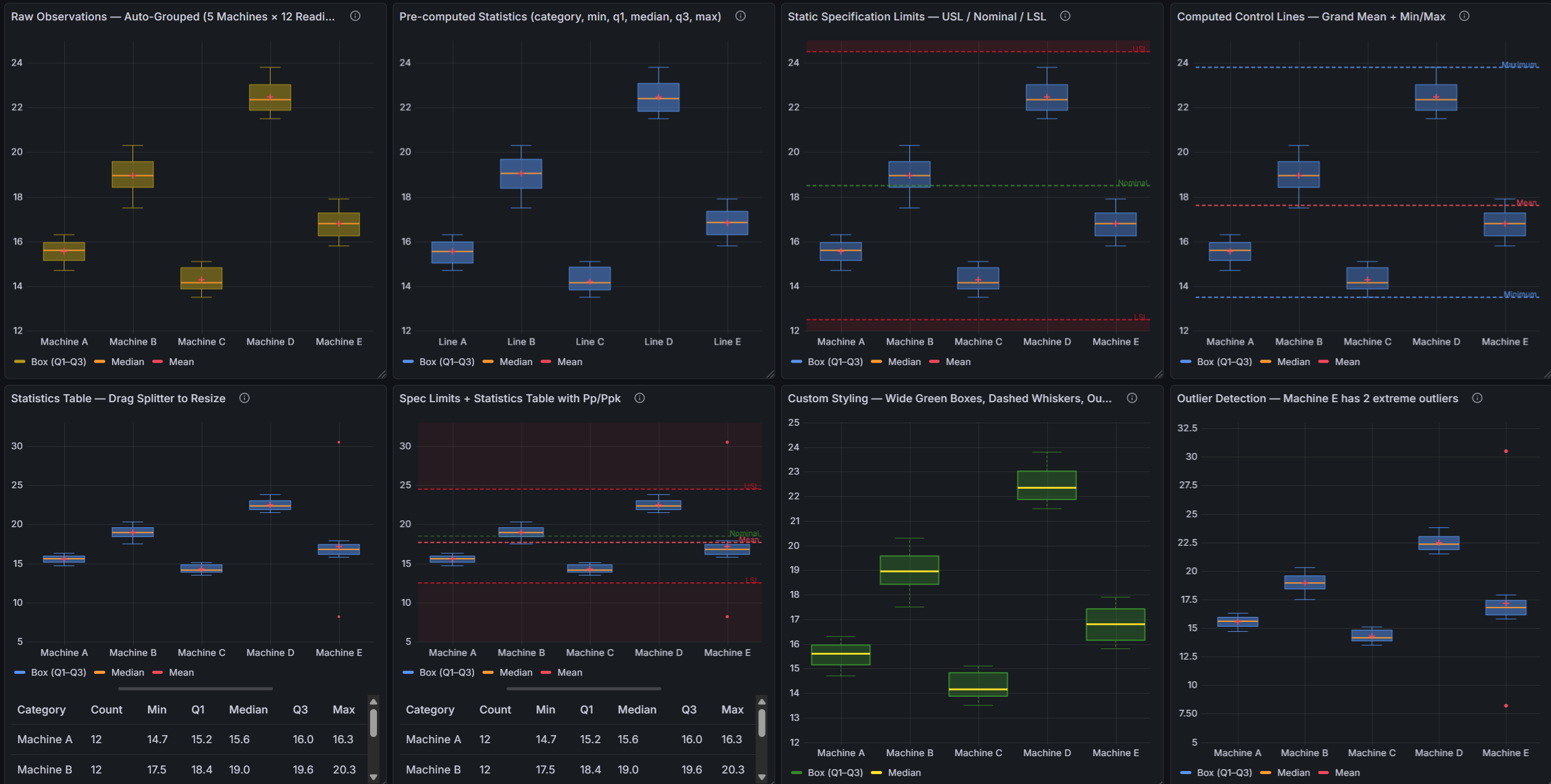Screen dimensions: 1551x784
Task: Open info icon beside Pre-computed Statistics title
Action: (740, 16)
